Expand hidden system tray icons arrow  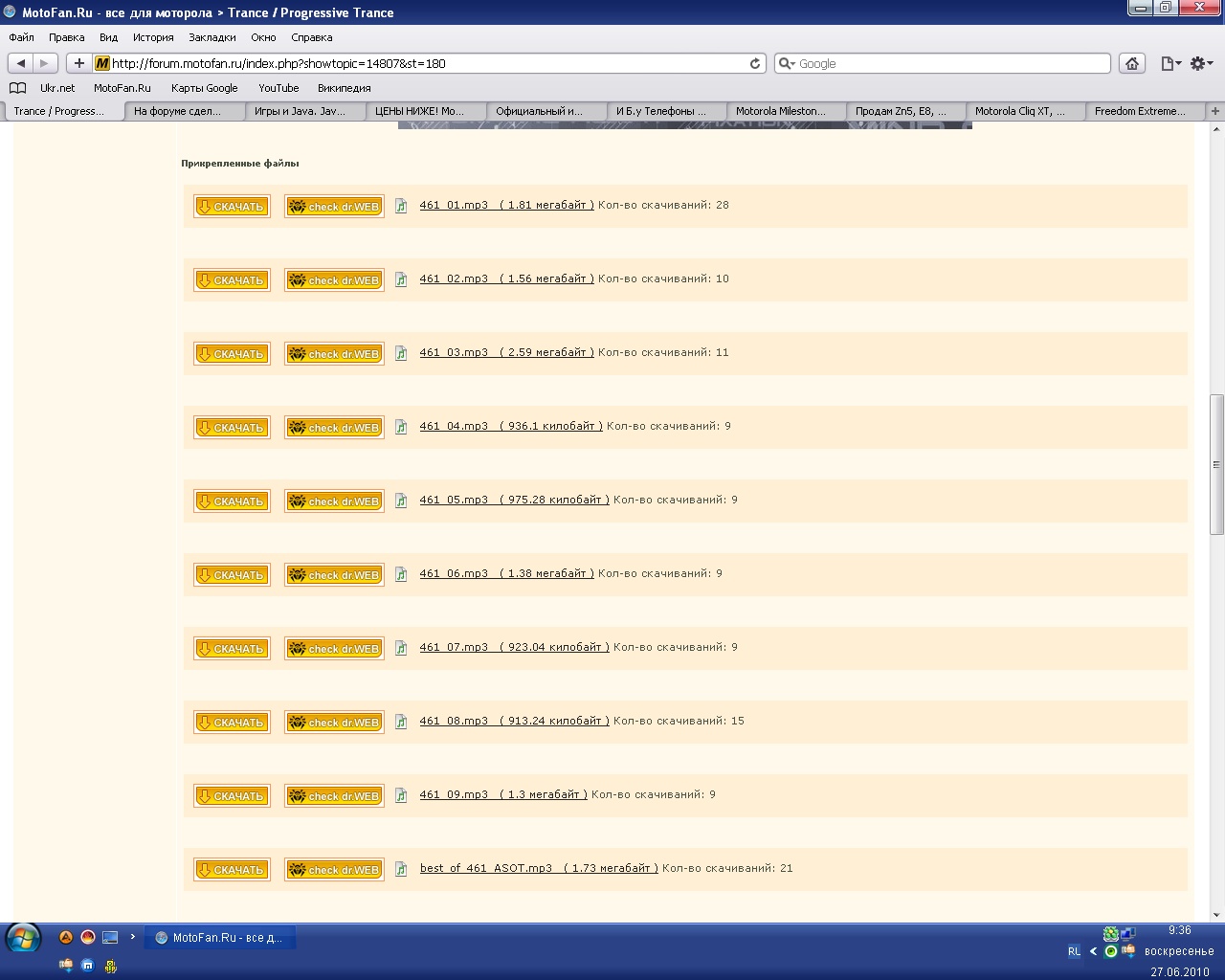(x=1093, y=951)
